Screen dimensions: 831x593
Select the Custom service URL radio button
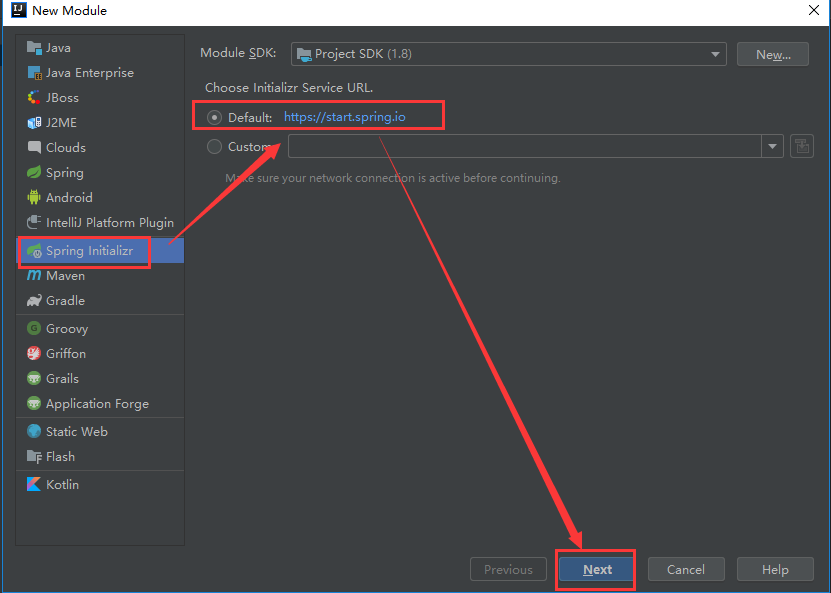(214, 146)
